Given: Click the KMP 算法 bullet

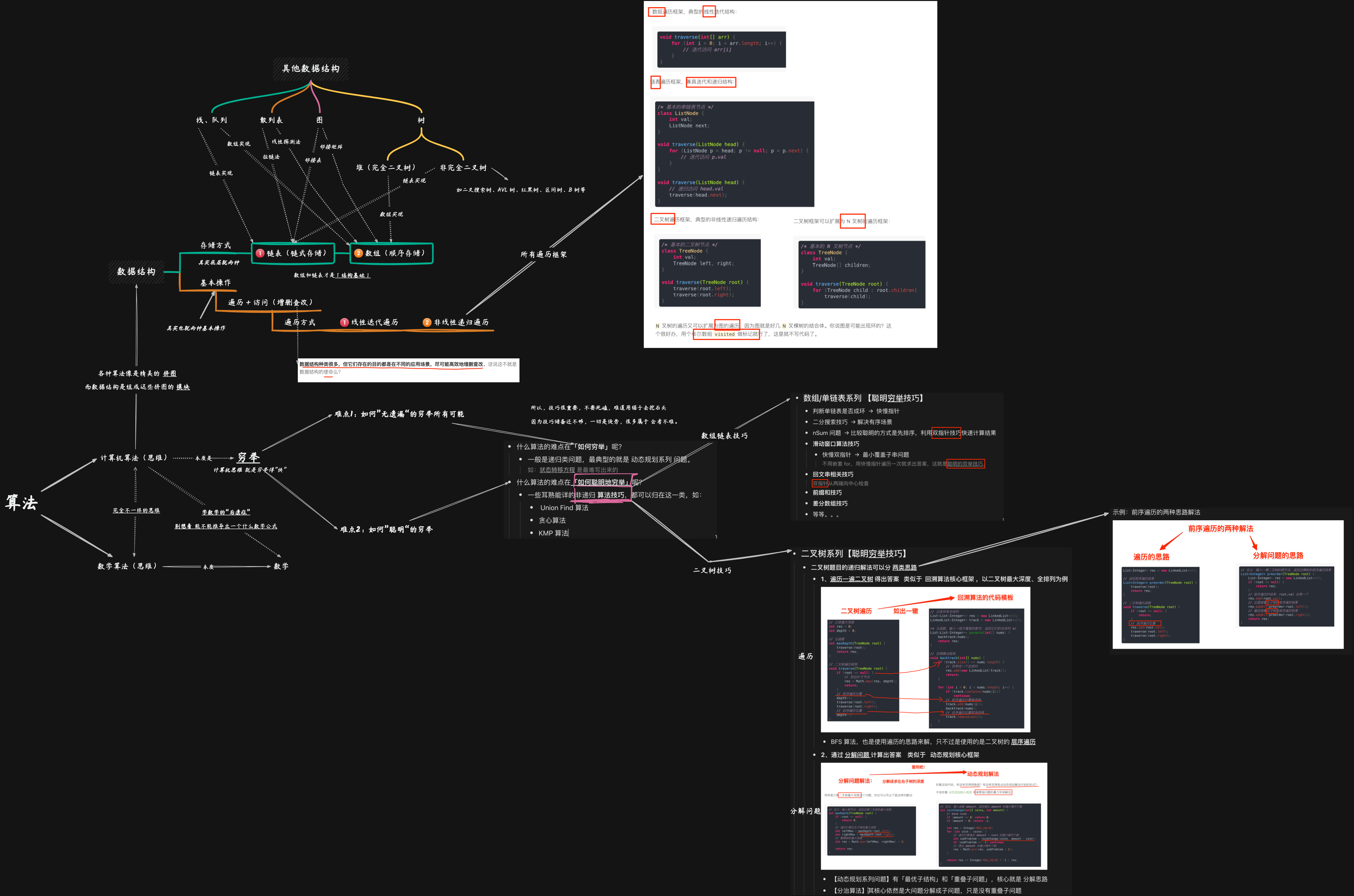Looking at the screenshot, I should 553,533.
